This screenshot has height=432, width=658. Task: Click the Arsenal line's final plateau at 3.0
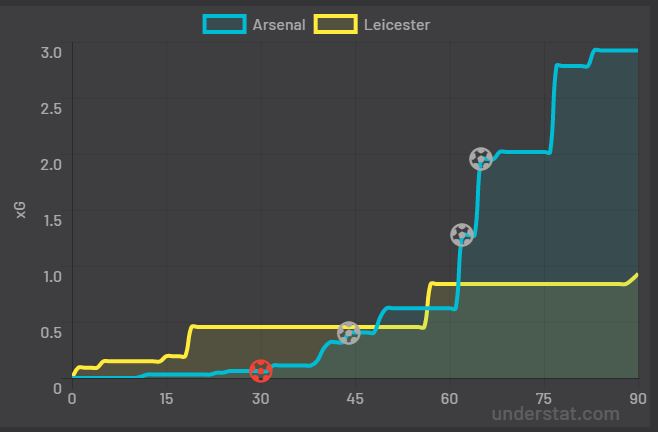point(617,51)
